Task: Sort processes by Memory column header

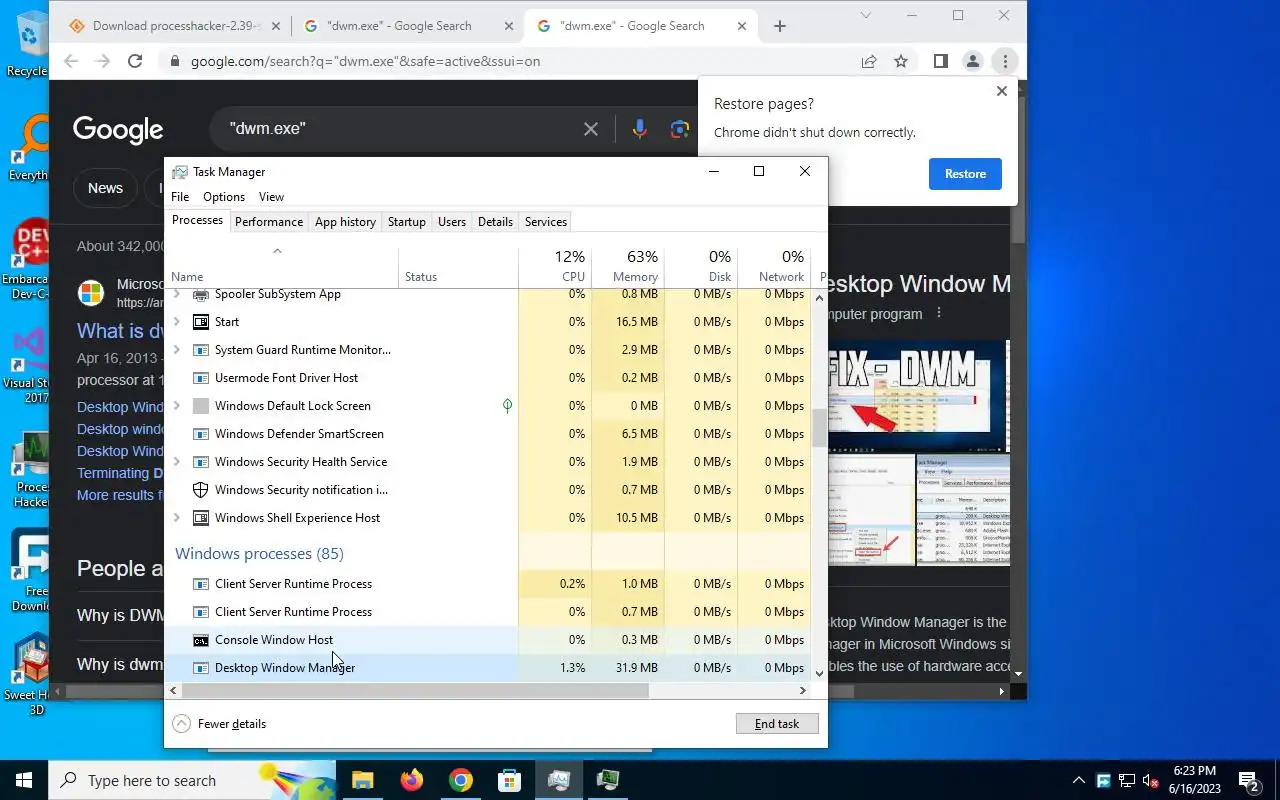Action: (628, 266)
